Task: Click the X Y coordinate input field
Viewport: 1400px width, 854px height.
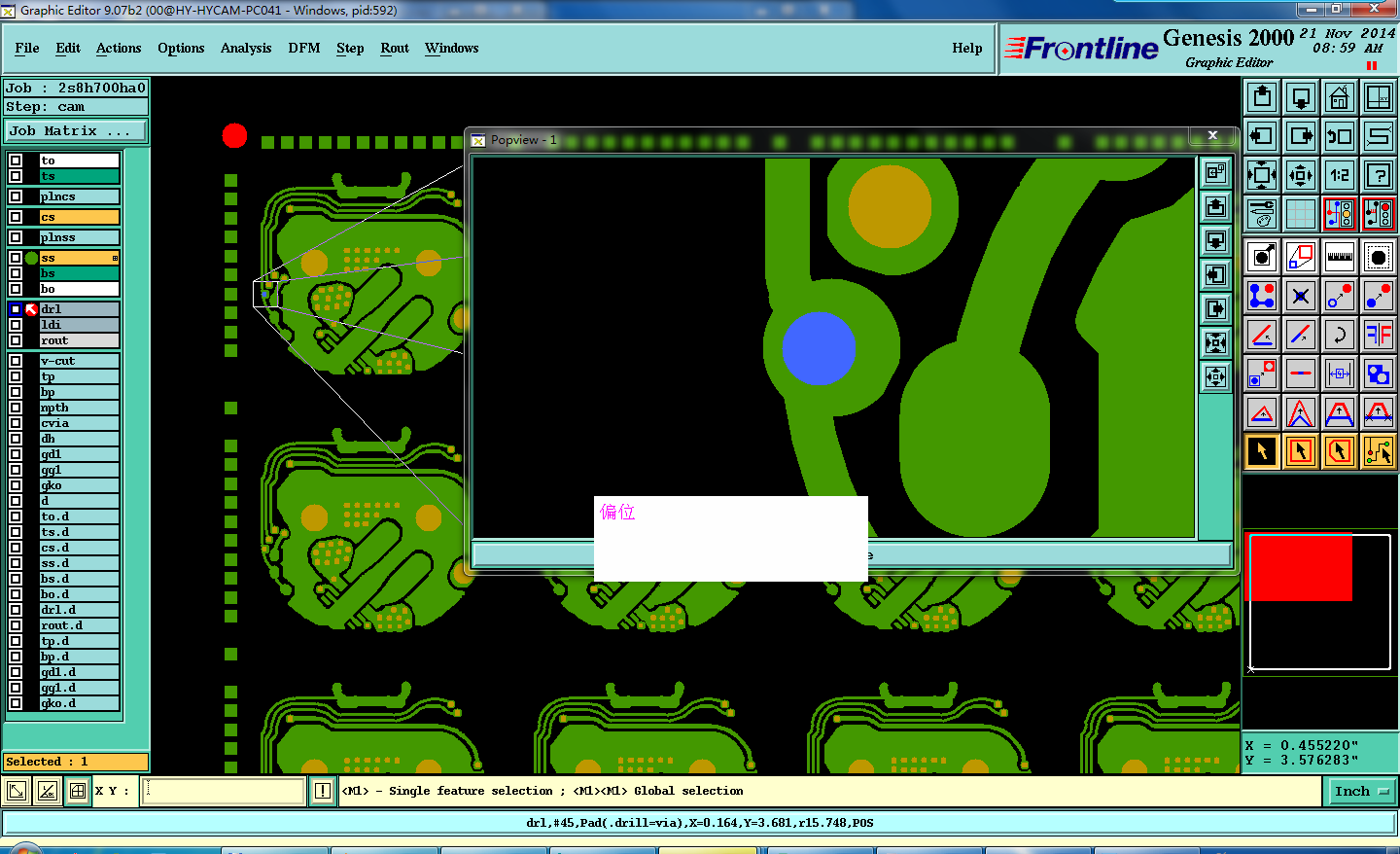Action: point(224,791)
